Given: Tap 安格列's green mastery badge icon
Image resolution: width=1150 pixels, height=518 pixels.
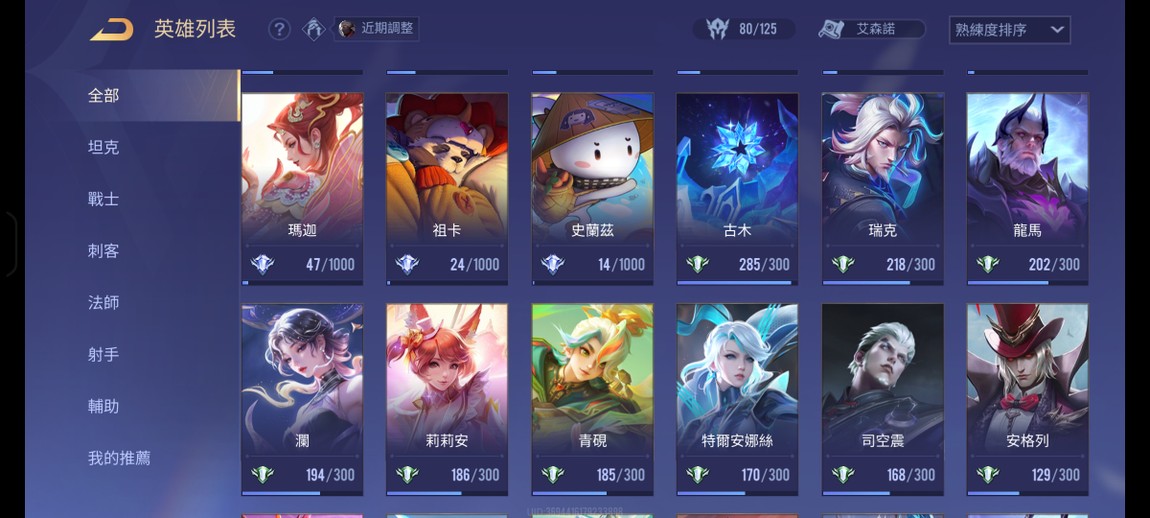Looking at the screenshot, I should coord(988,475).
